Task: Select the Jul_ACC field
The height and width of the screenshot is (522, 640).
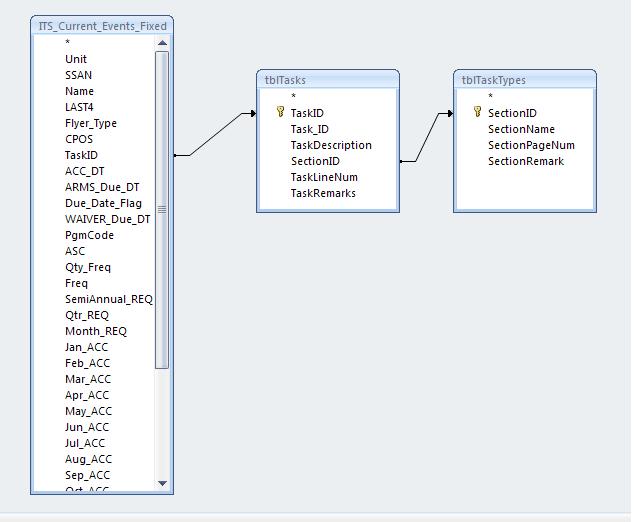Action: pyautogui.click(x=85, y=443)
